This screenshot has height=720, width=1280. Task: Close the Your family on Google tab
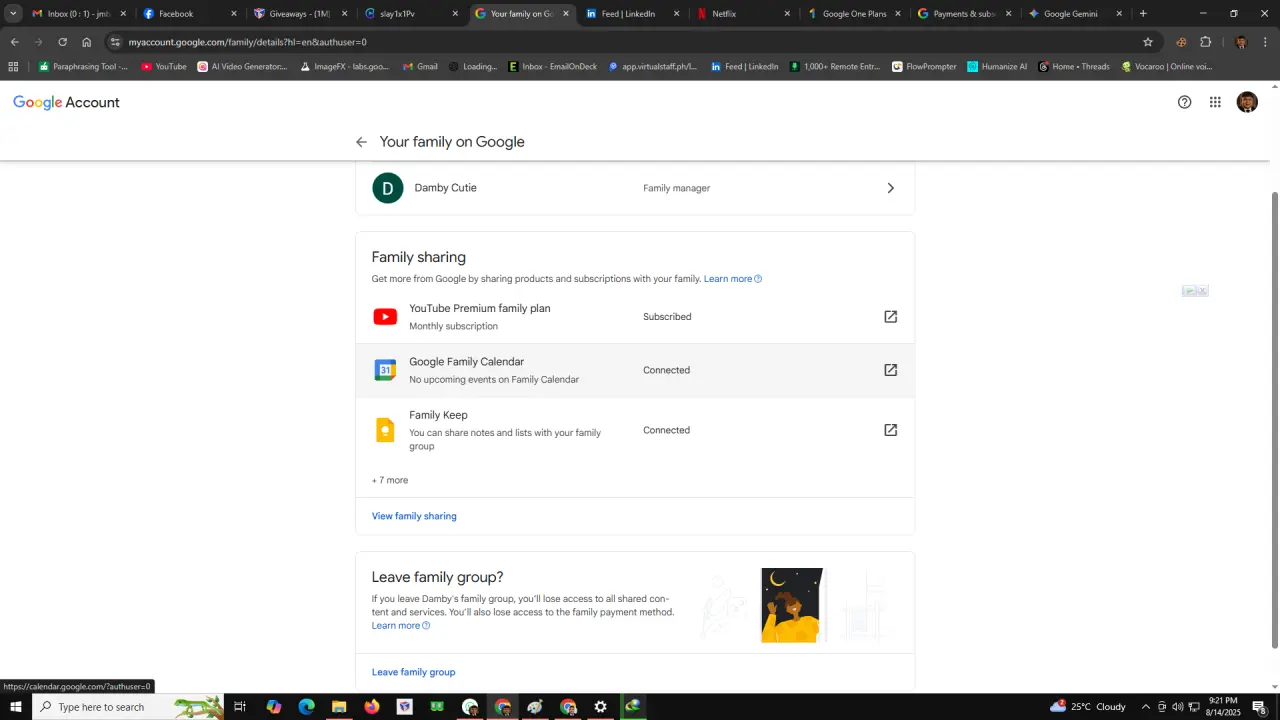coord(566,14)
